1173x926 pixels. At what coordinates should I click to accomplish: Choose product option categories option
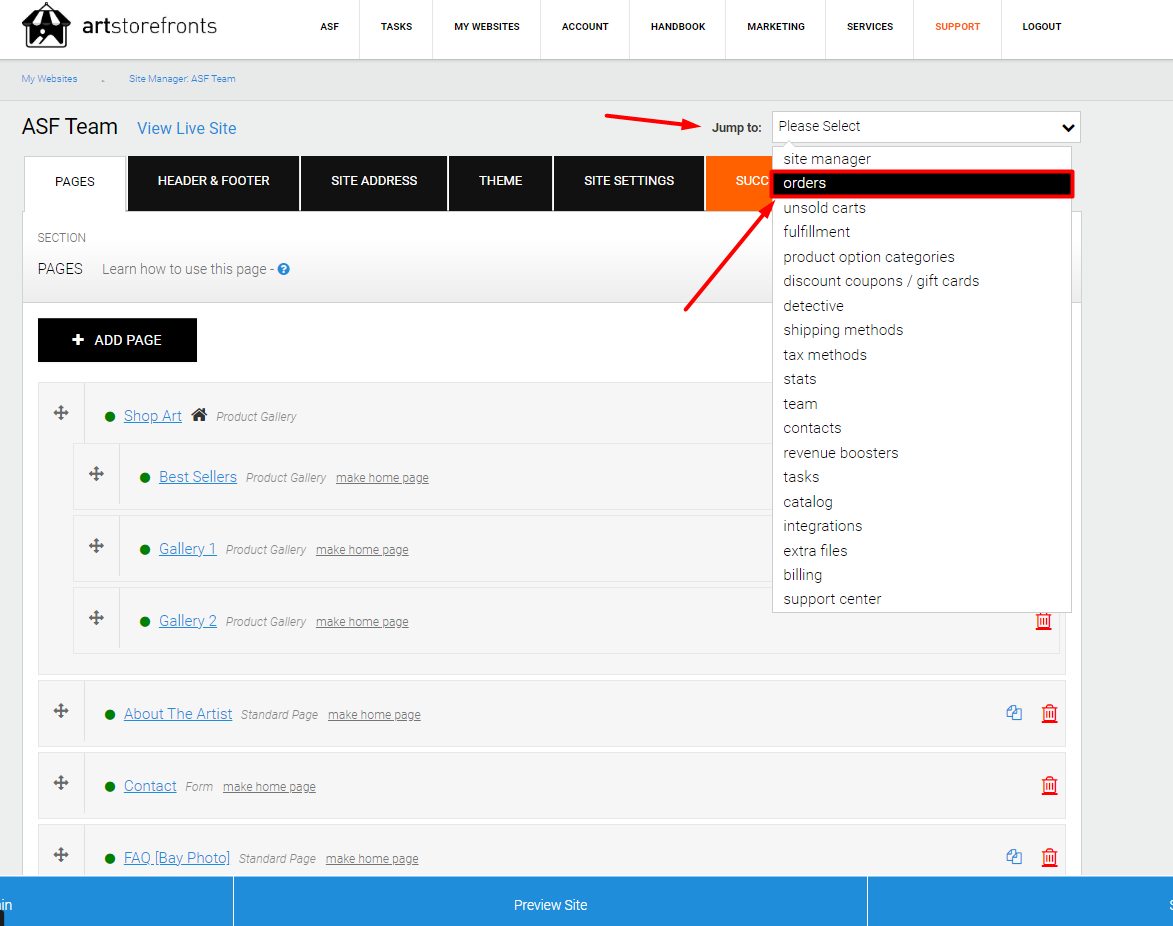click(922, 257)
